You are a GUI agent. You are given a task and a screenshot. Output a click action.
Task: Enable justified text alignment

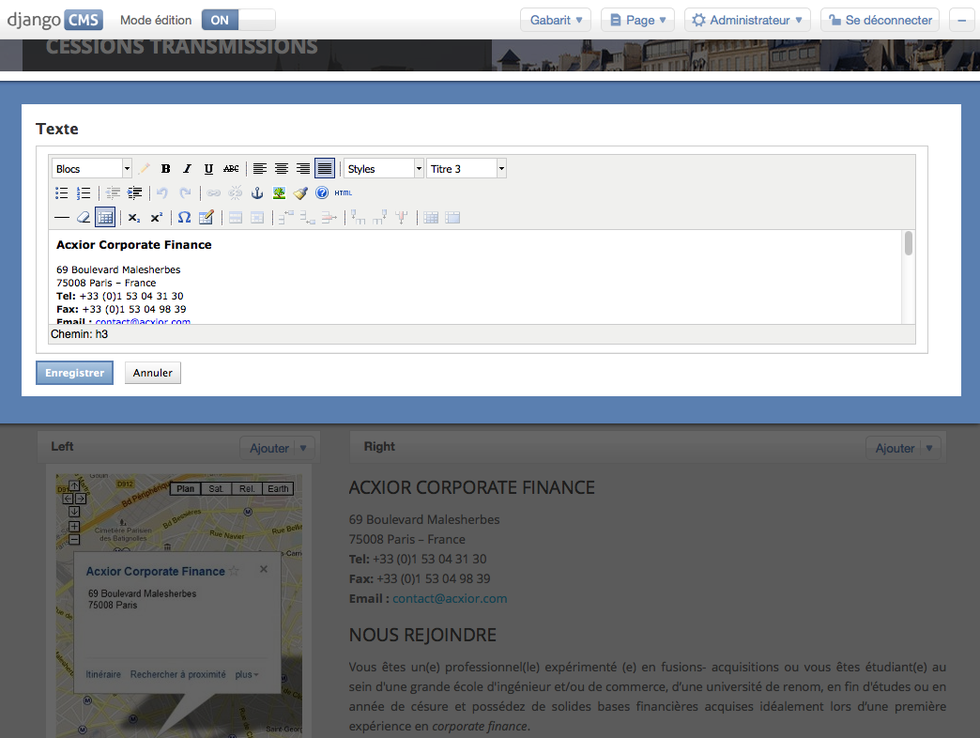324,169
